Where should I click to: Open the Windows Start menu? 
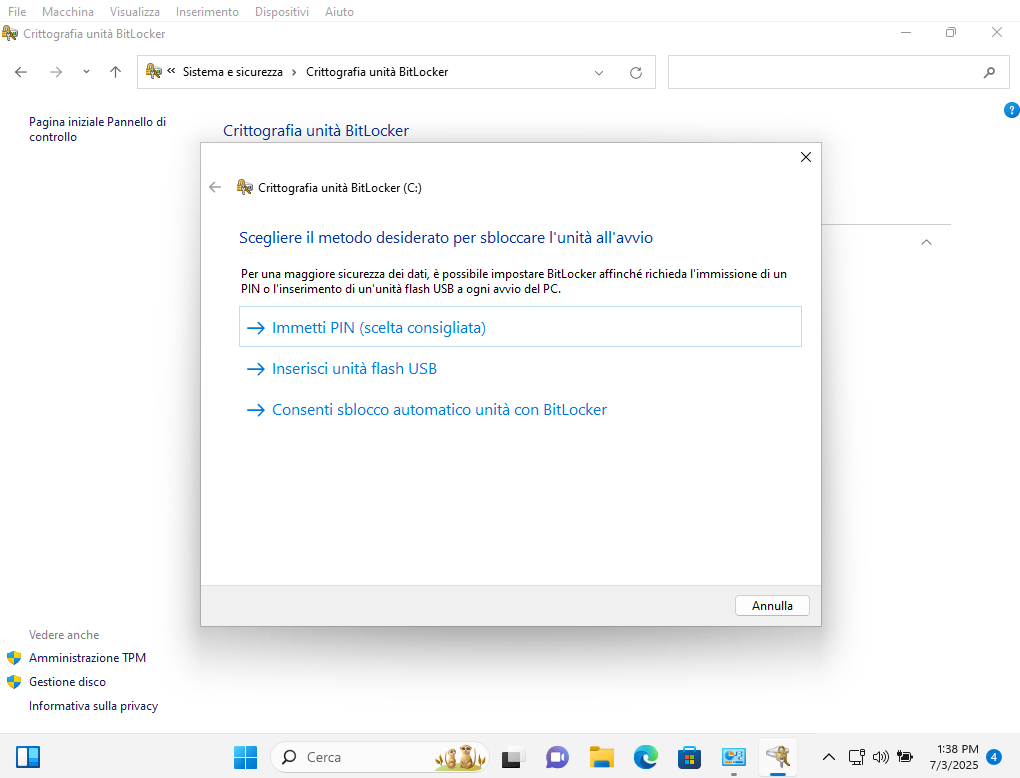245,757
